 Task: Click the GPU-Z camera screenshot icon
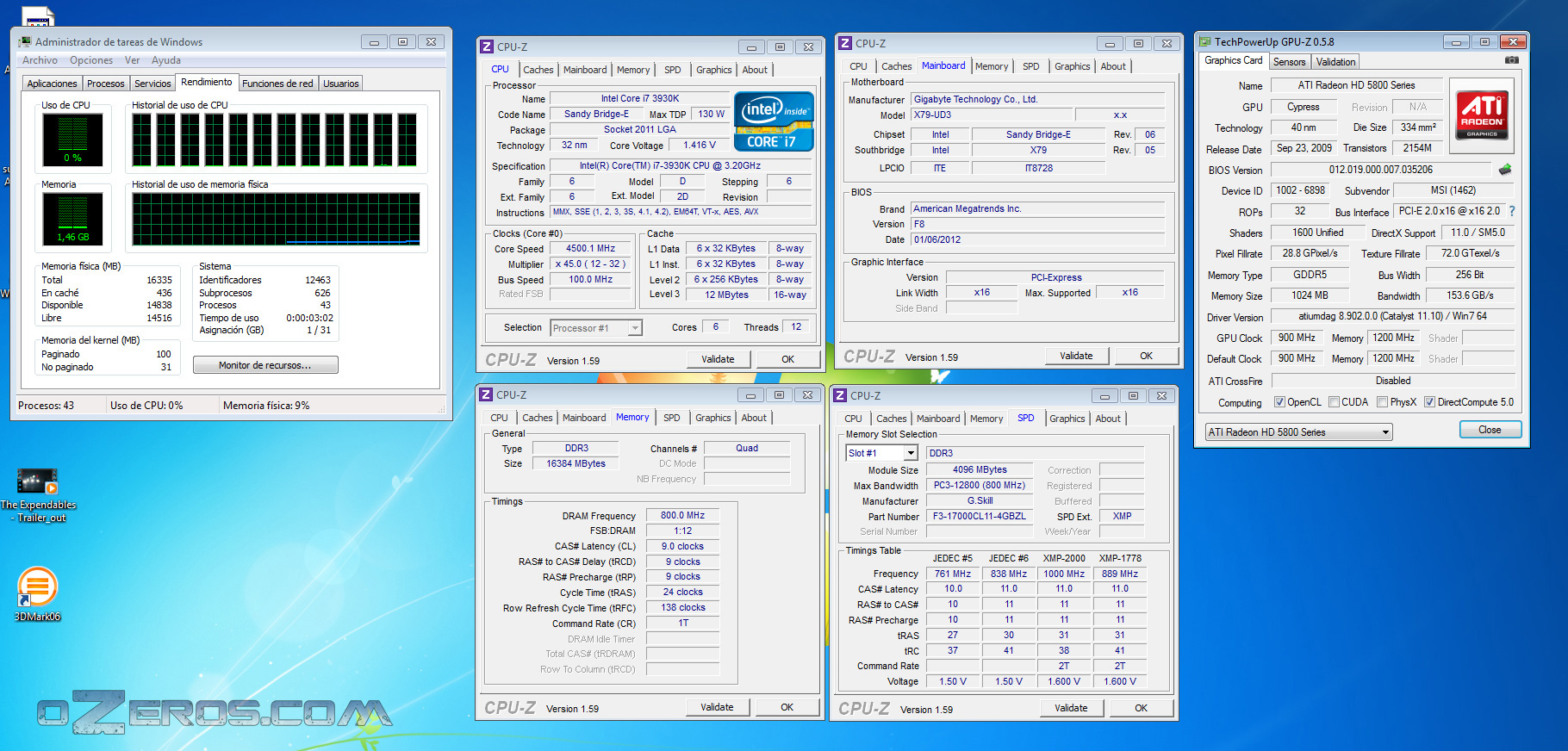pos(1512,60)
